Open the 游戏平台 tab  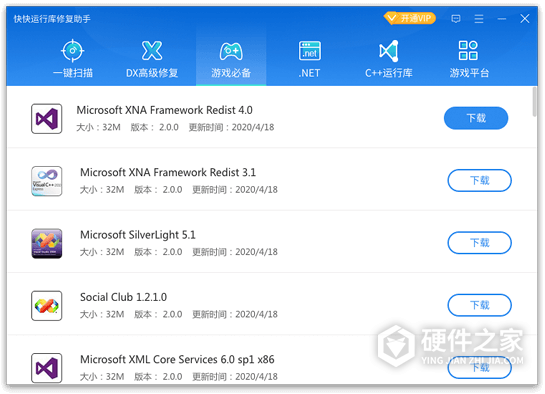pyautogui.click(x=469, y=58)
